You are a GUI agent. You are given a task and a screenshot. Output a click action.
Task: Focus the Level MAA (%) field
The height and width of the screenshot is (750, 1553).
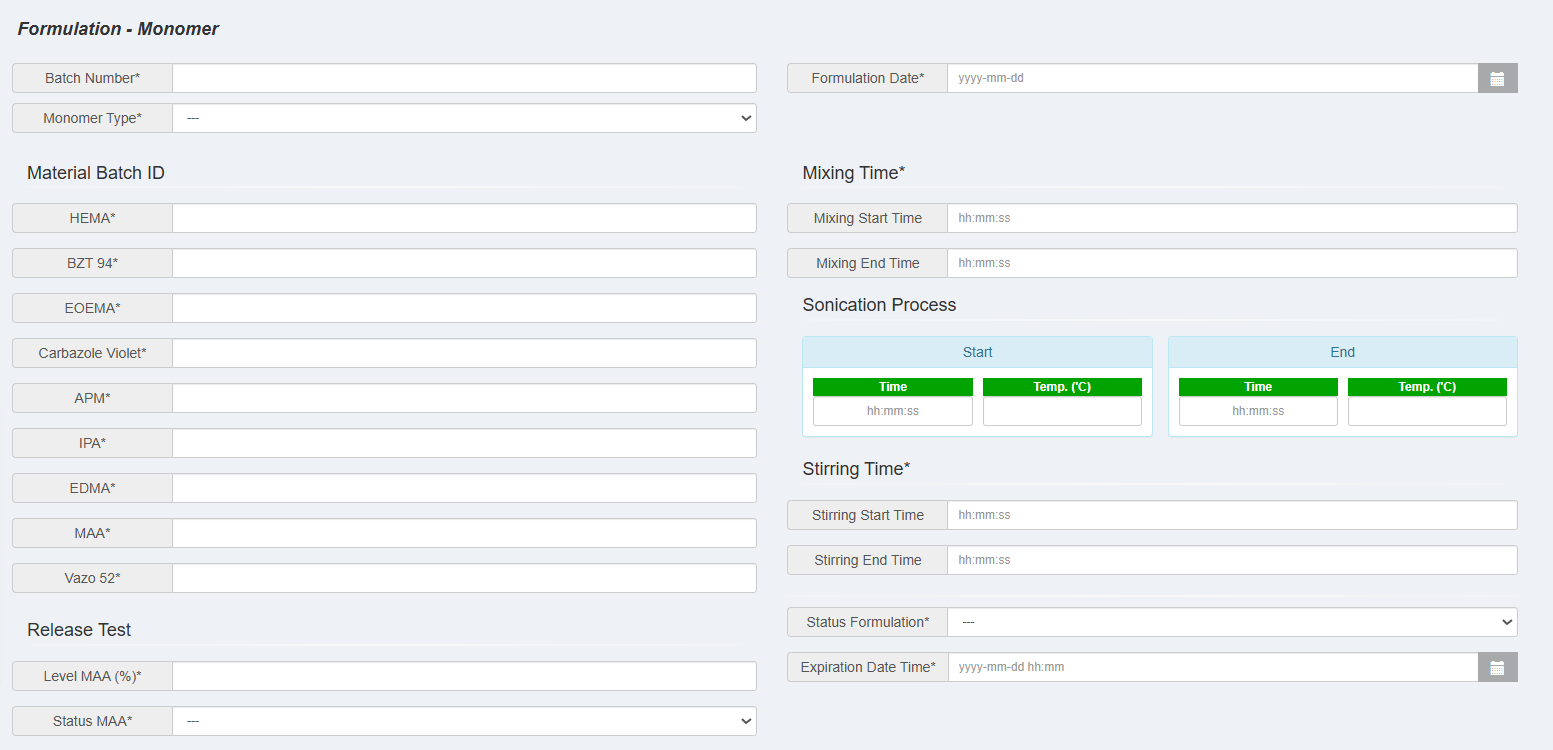pyautogui.click(x=464, y=676)
